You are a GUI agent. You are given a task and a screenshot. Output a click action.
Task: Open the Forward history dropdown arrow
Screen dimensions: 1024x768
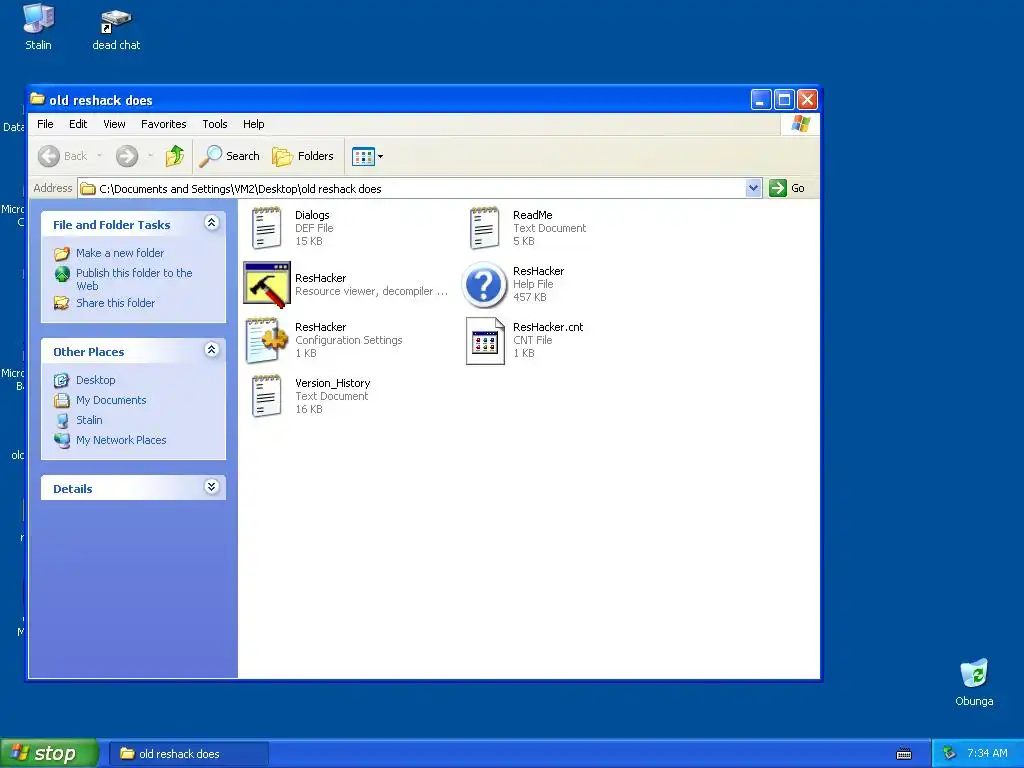[x=150, y=156]
